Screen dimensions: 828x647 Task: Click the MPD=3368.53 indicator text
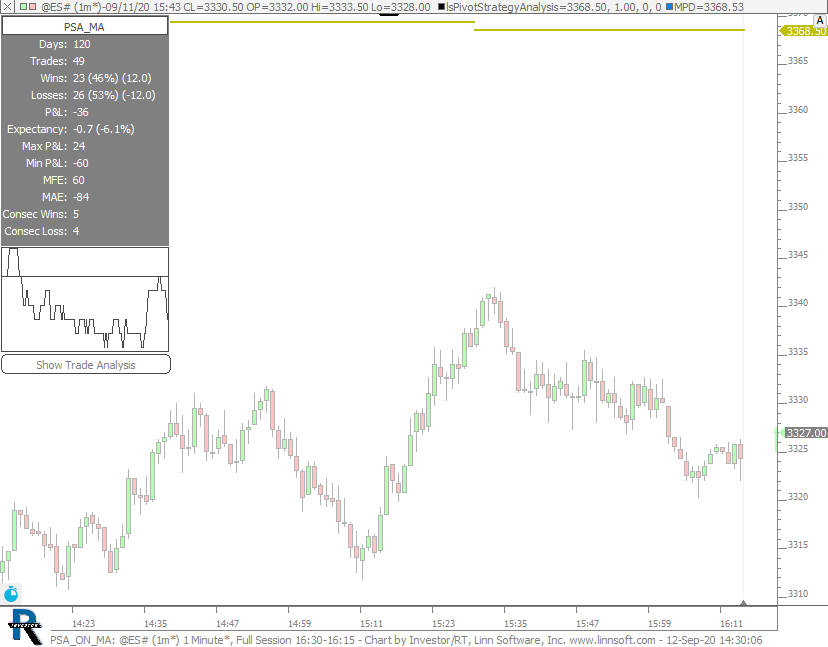click(709, 7)
